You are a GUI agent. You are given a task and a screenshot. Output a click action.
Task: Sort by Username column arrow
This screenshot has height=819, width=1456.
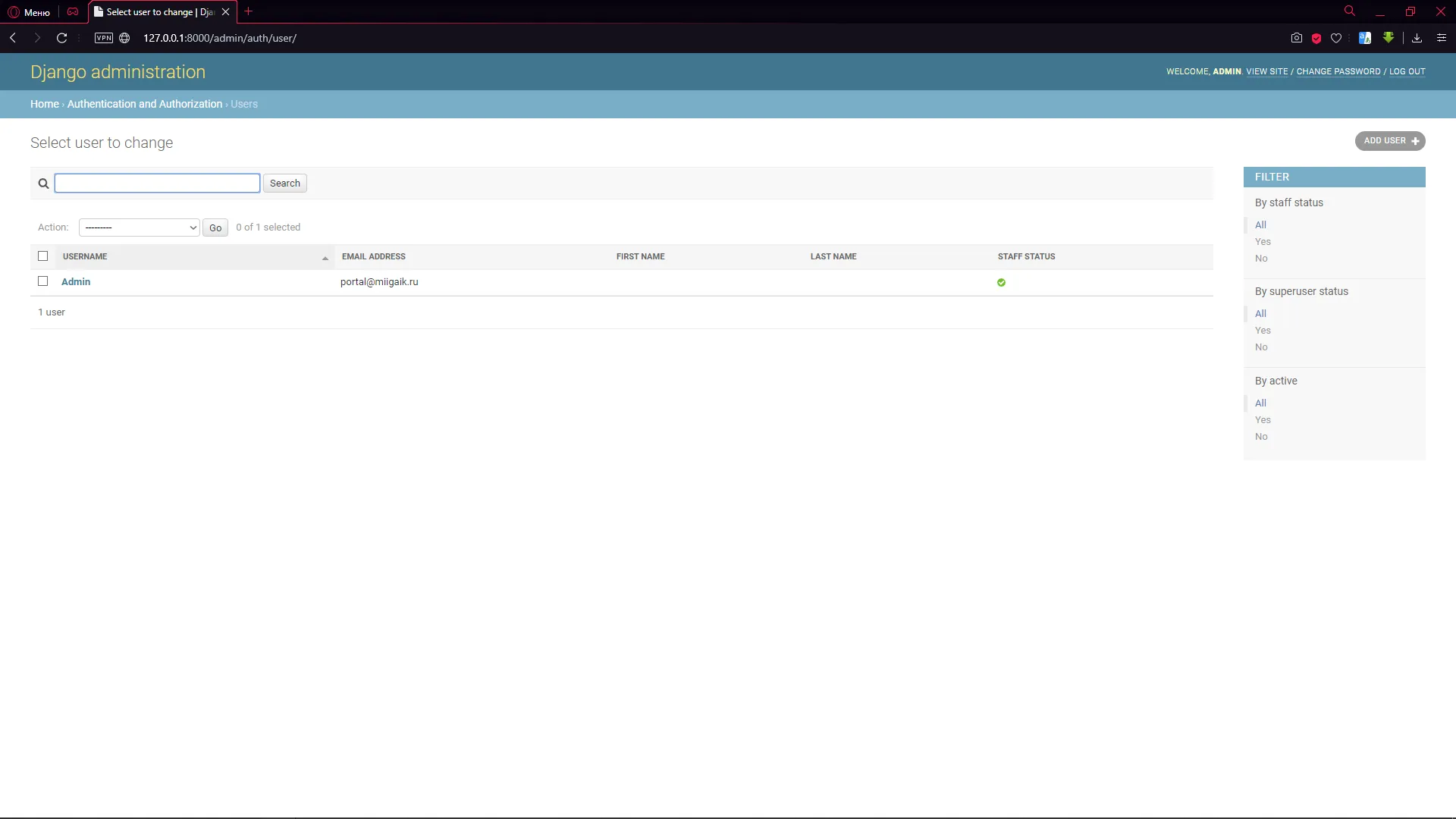point(325,258)
